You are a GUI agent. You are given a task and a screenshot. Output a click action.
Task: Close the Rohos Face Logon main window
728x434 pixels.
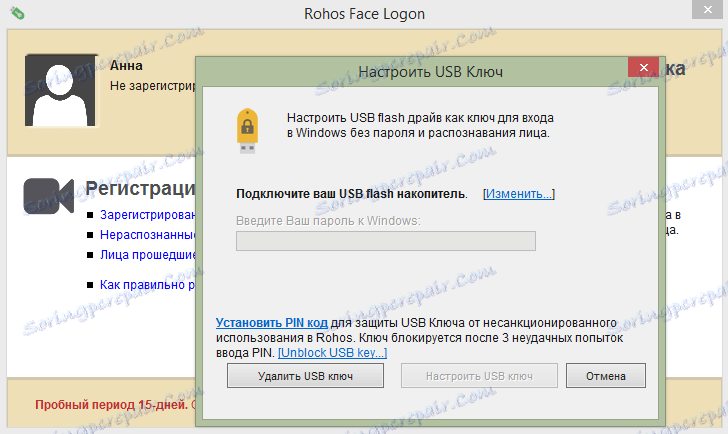tap(708, 9)
